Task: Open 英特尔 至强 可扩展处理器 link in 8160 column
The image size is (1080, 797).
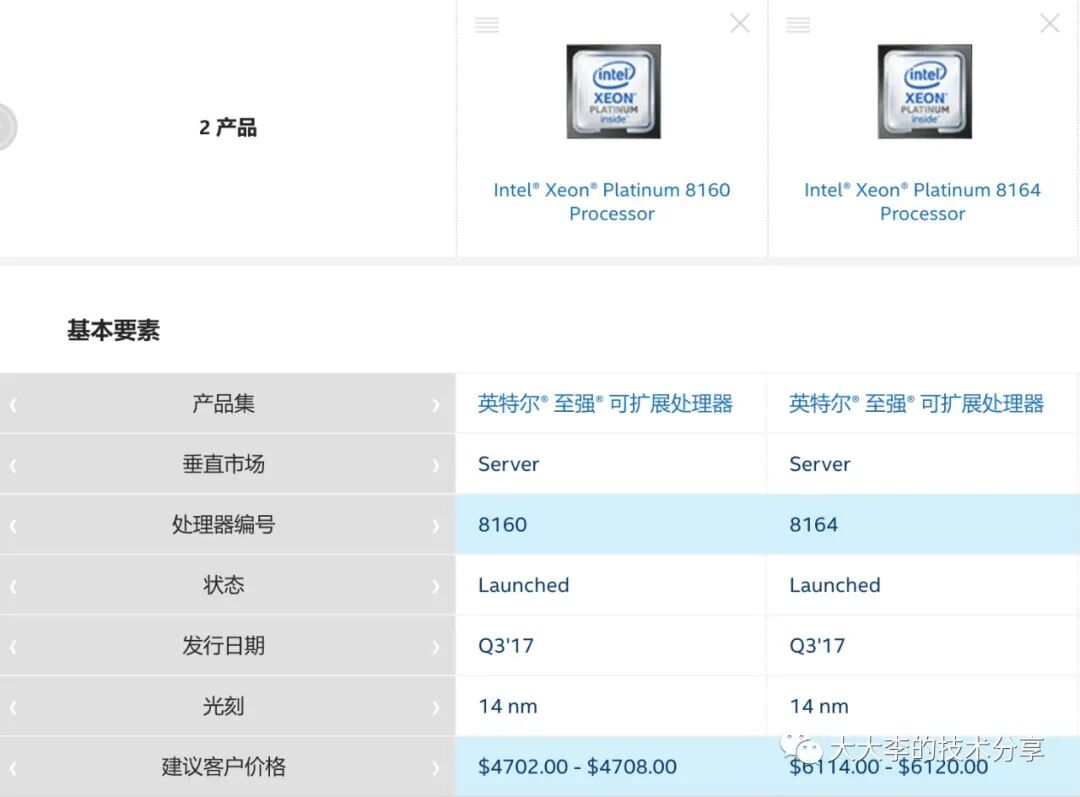Action: pyautogui.click(x=605, y=404)
